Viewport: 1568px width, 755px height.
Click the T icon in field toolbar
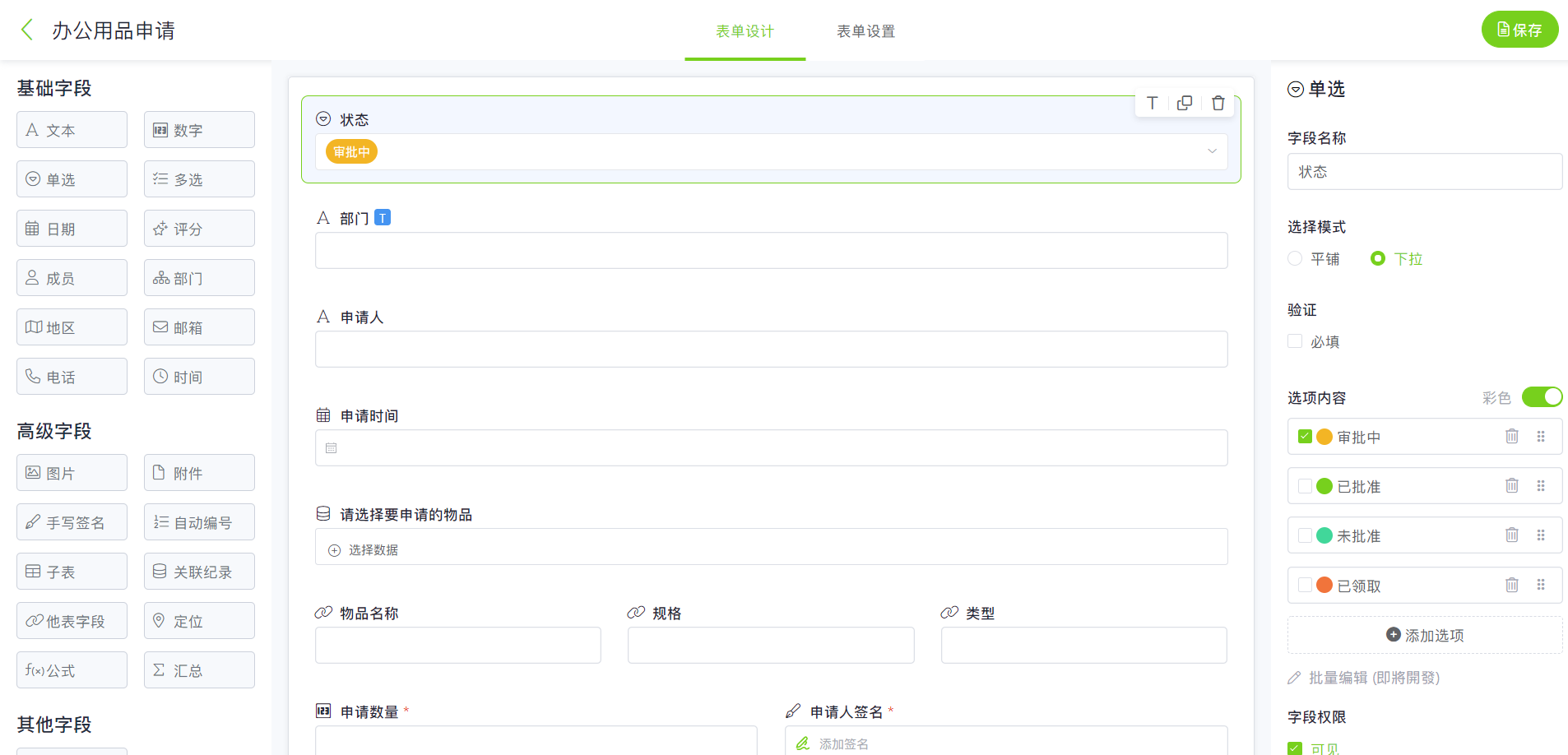pyautogui.click(x=1152, y=103)
